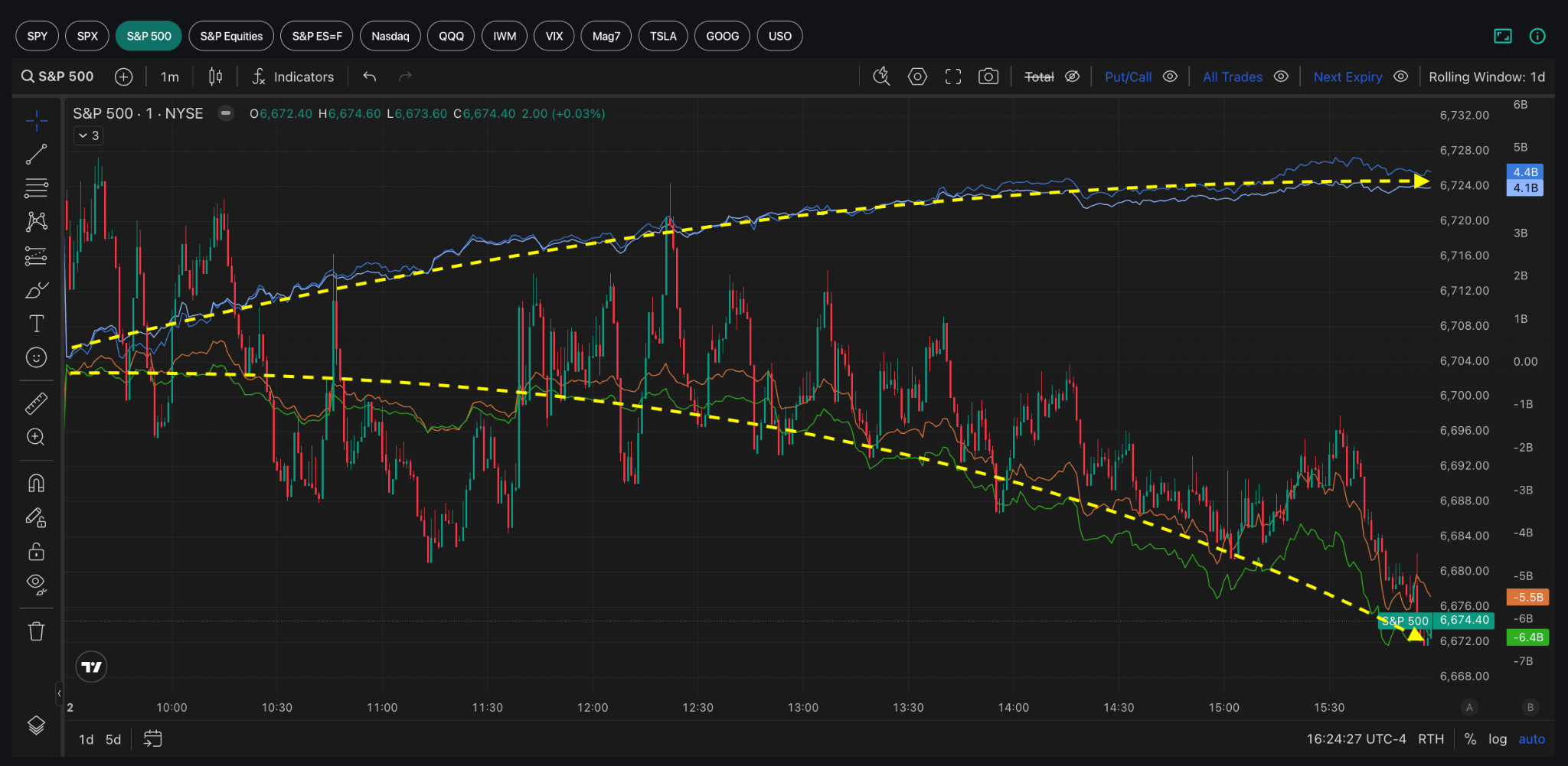The height and width of the screenshot is (766, 1568).
Task: Switch to the Nasdaq tab
Action: [390, 36]
